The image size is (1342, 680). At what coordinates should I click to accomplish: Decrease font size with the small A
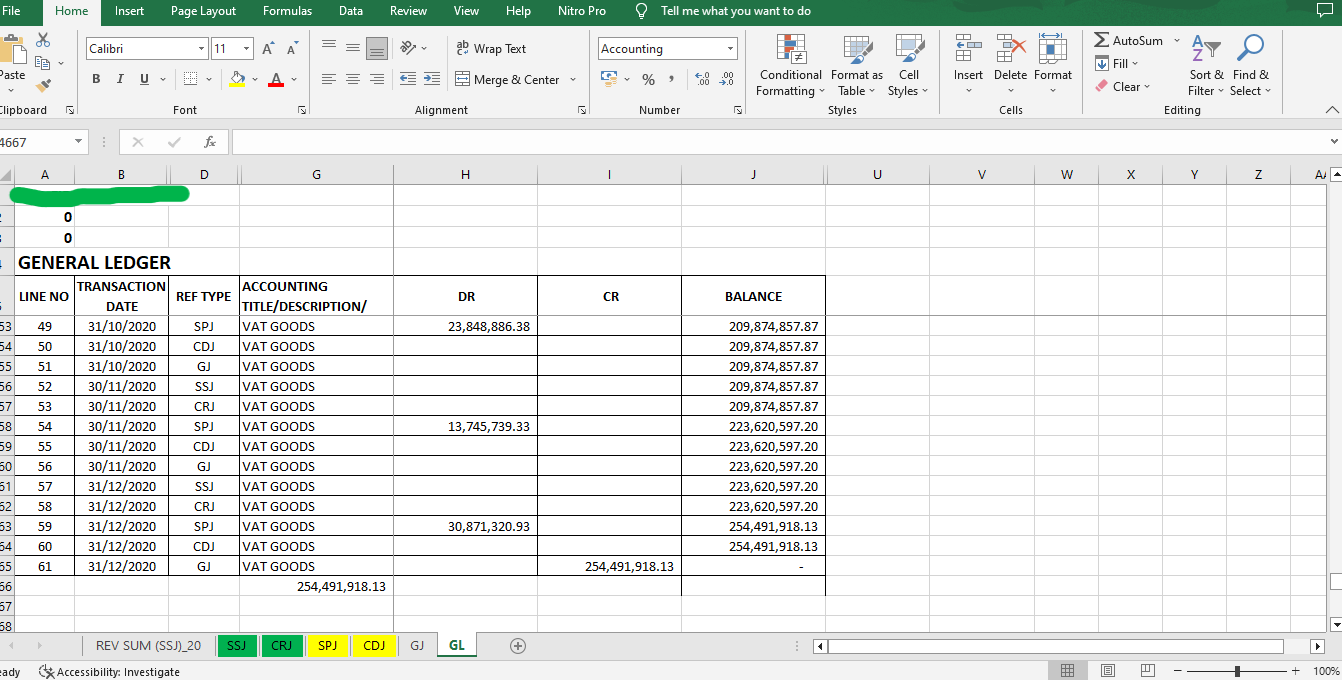click(x=292, y=49)
